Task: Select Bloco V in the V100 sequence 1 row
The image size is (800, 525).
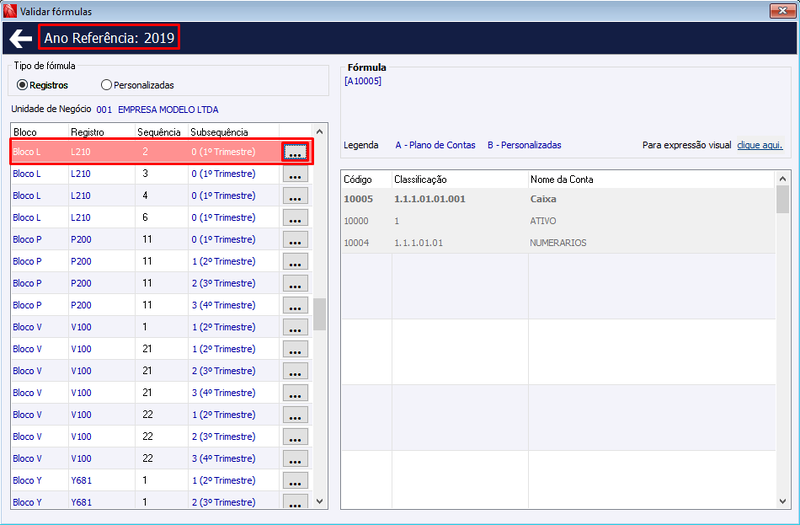Action: pos(27,328)
